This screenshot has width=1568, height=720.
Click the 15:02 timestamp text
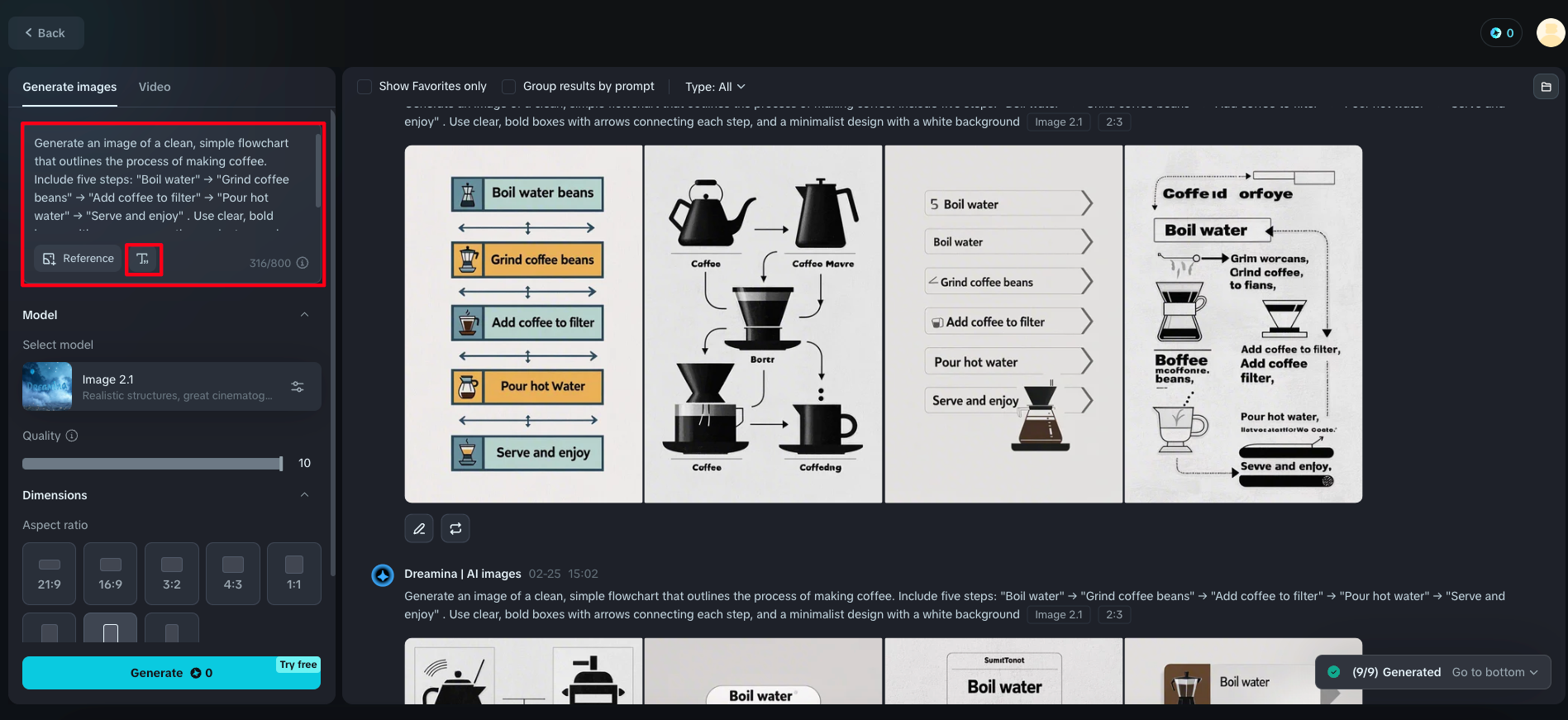click(x=583, y=574)
